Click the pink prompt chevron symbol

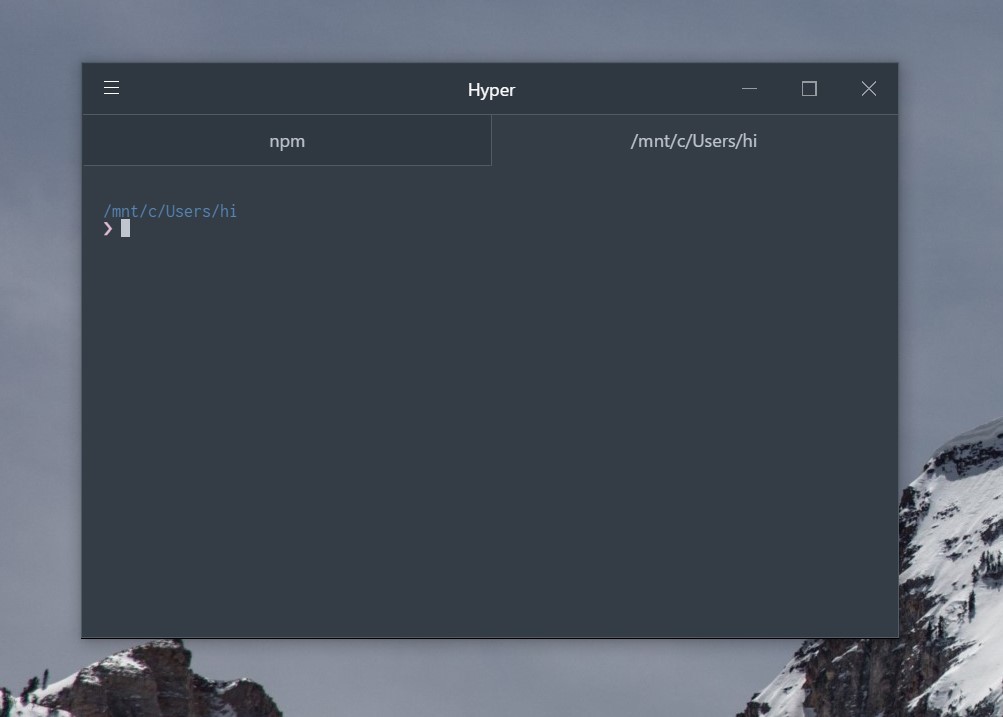[x=108, y=228]
